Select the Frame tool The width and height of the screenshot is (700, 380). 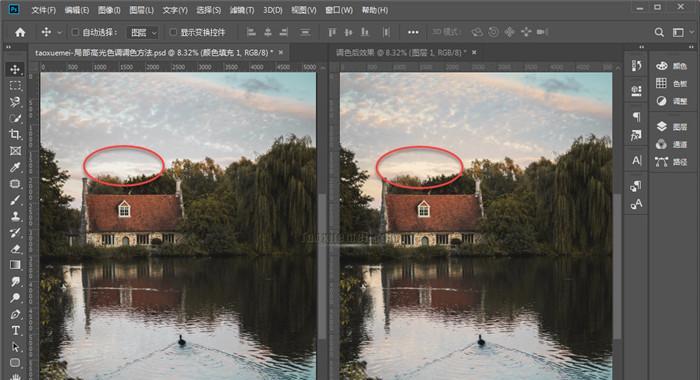pos(15,151)
